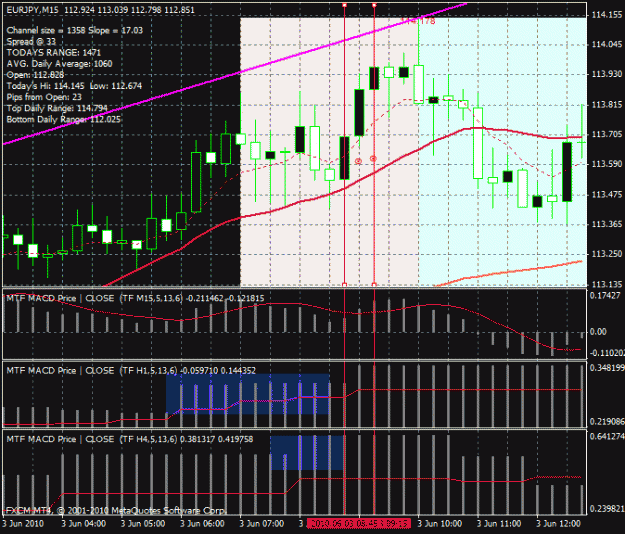This screenshot has width=625, height=534.
Task: Select the MTF MACD TF H1 indicator label
Action: click(131, 371)
